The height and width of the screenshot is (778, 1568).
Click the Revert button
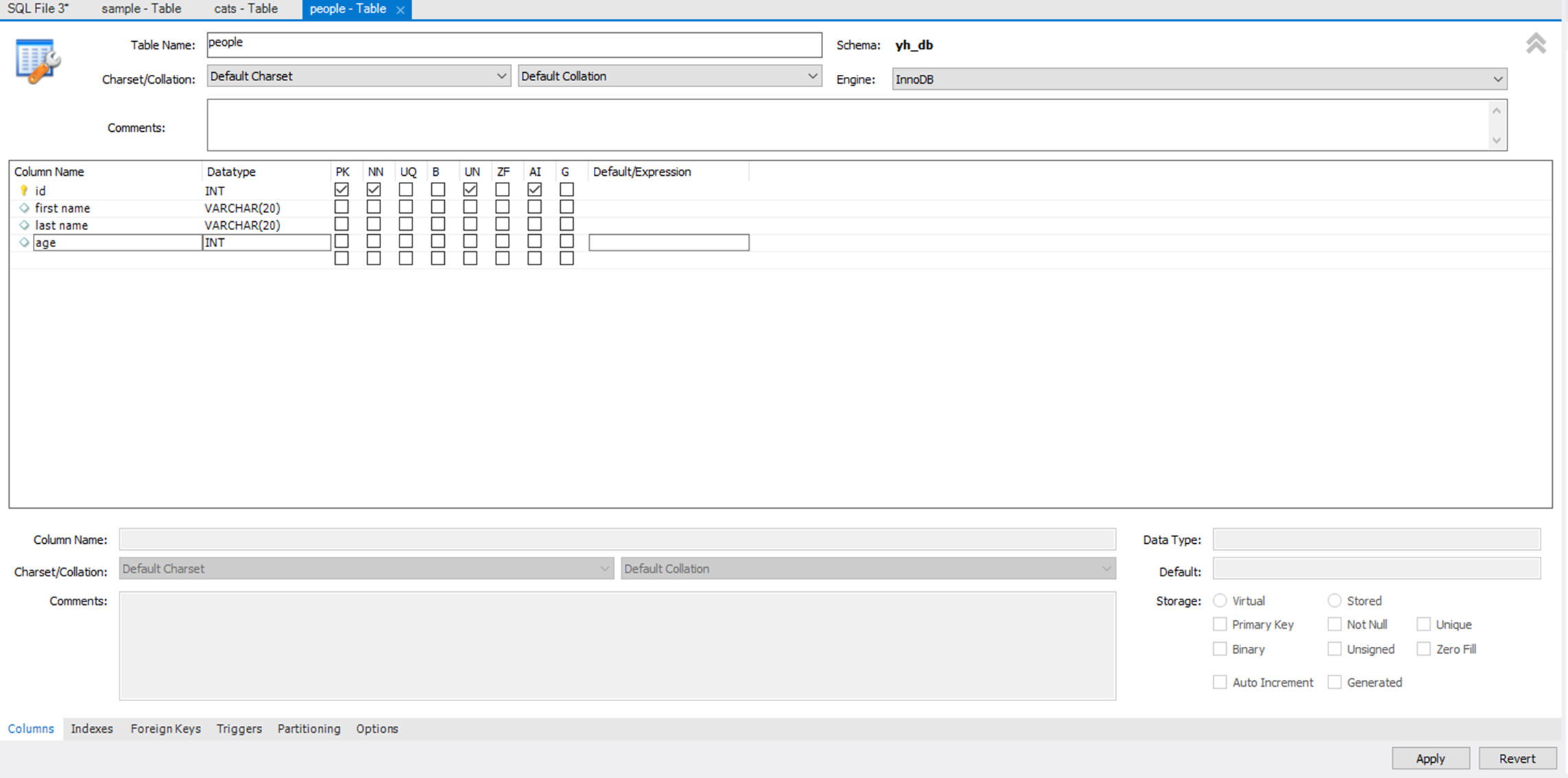pyautogui.click(x=1517, y=758)
